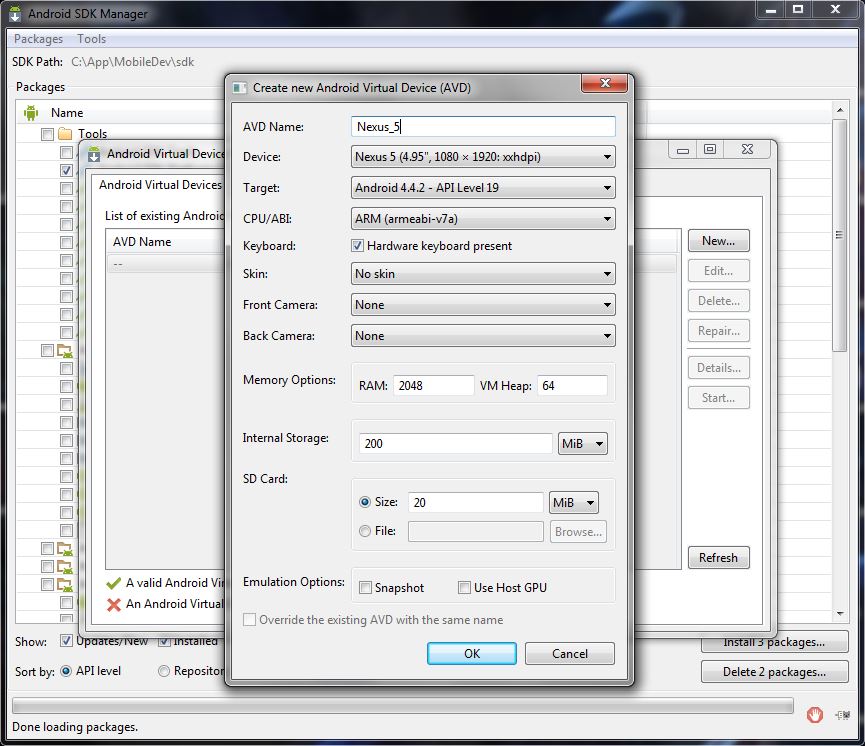Open SD Card size MiB unit dropdown
865x746 pixels.
tap(574, 503)
